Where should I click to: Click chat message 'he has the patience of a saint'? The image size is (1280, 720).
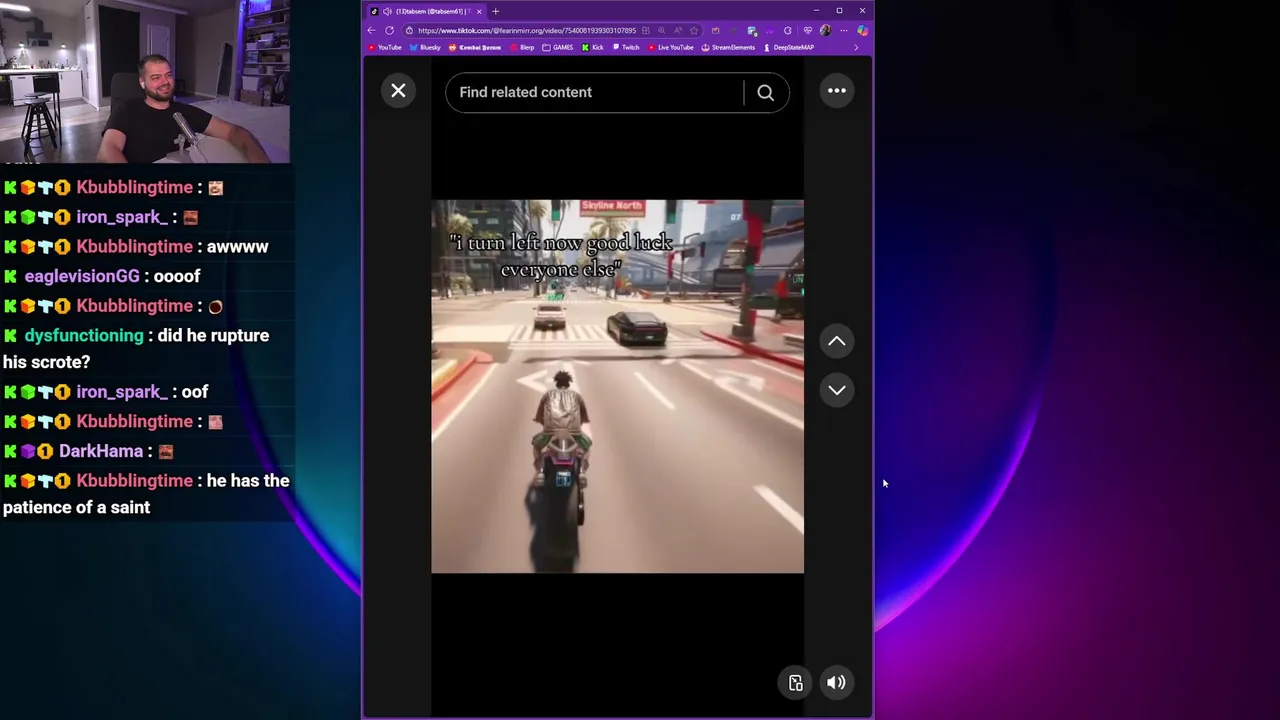146,494
